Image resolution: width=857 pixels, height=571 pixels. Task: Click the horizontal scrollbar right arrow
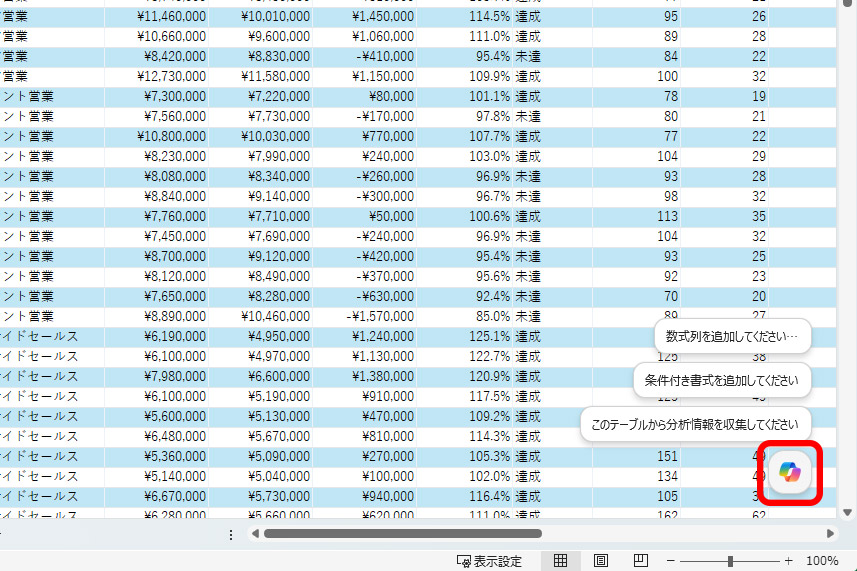(830, 533)
